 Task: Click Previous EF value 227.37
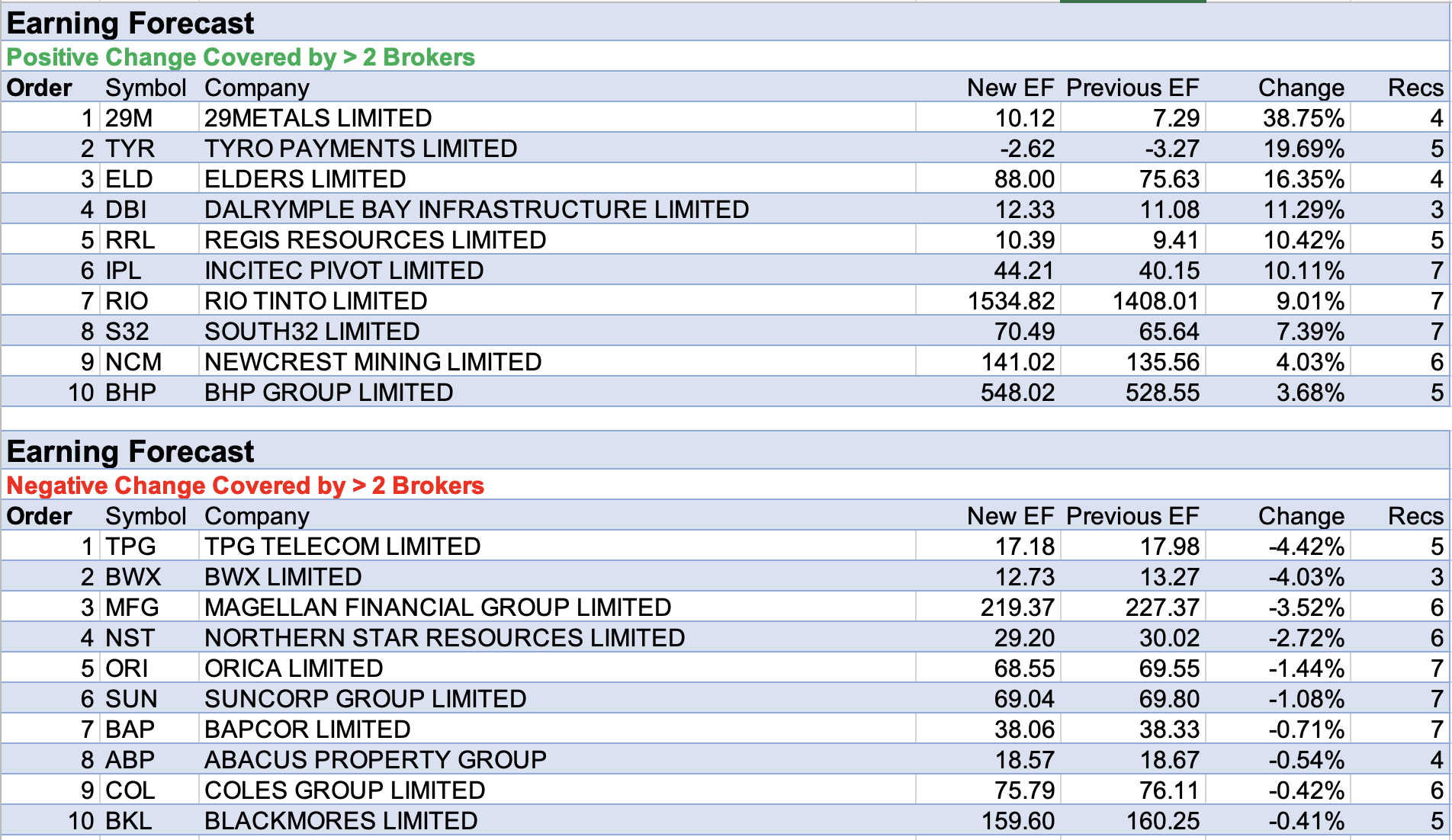(x=1161, y=608)
